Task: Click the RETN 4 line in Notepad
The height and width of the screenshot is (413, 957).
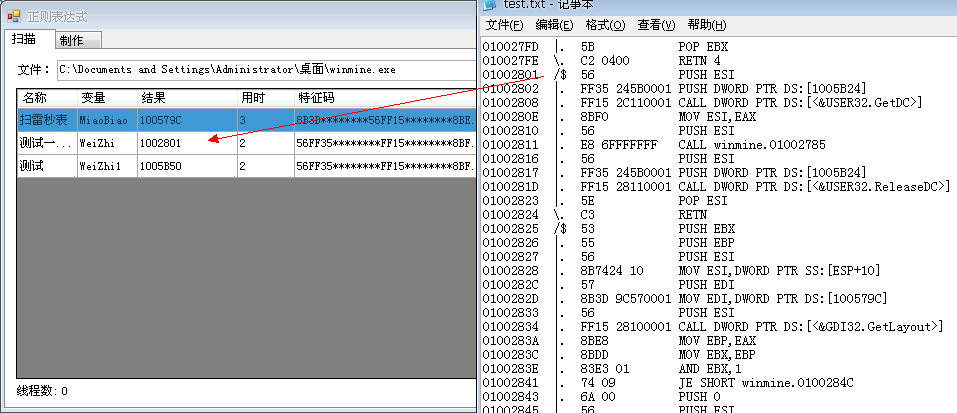Action: 601,61
